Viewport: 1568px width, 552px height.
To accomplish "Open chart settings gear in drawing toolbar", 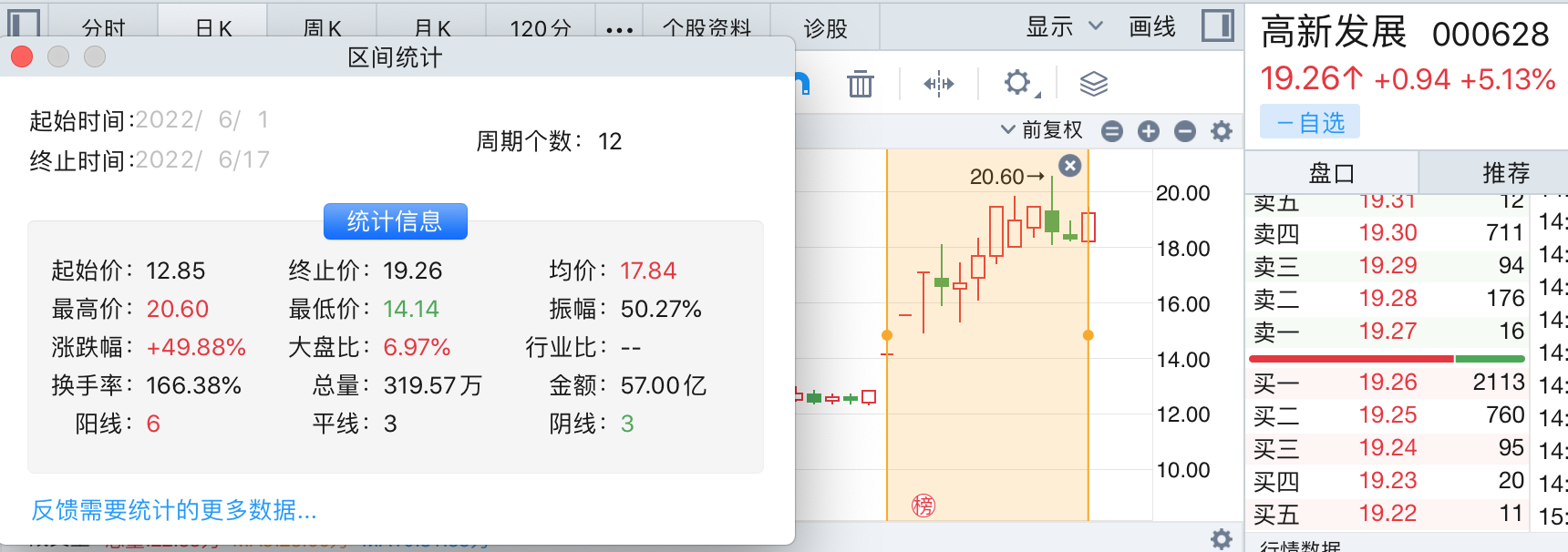I will point(1020,84).
